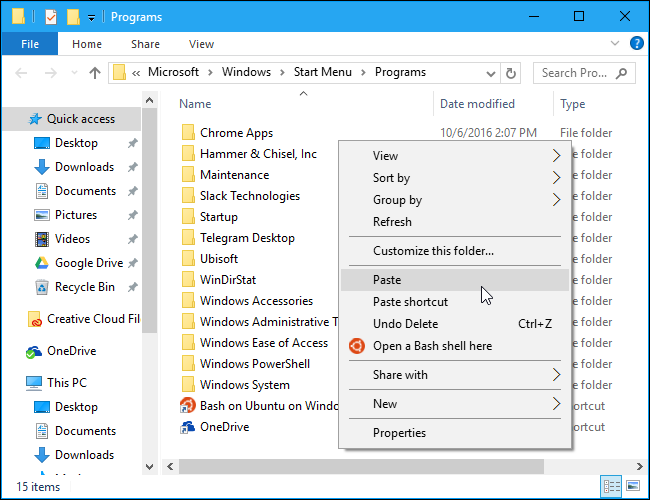Image resolution: width=650 pixels, height=500 pixels.
Task: Expand the View submenu arrow
Action: coord(557,156)
